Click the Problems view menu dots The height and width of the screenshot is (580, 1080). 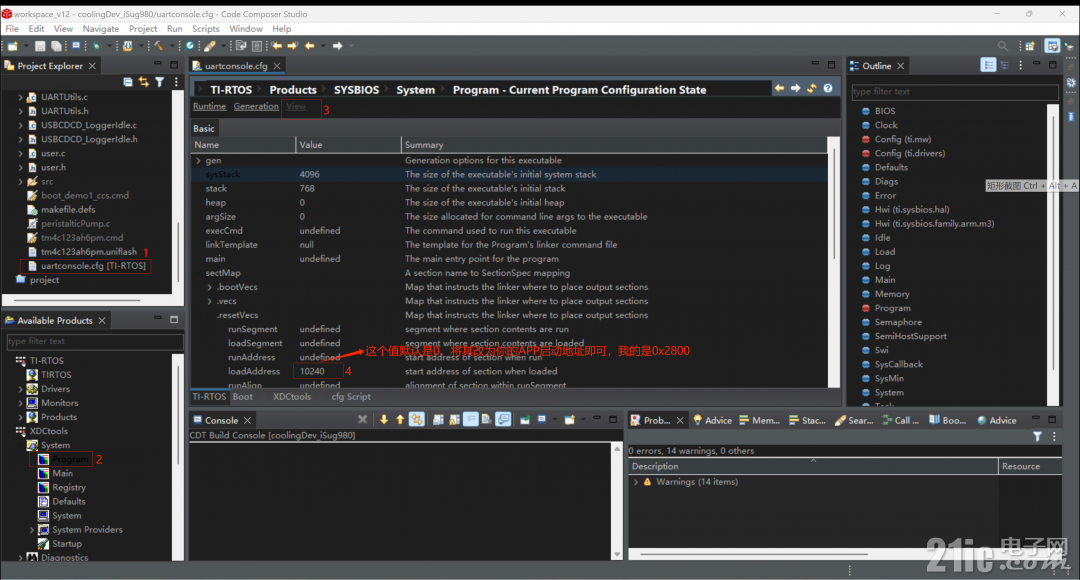[1054, 436]
